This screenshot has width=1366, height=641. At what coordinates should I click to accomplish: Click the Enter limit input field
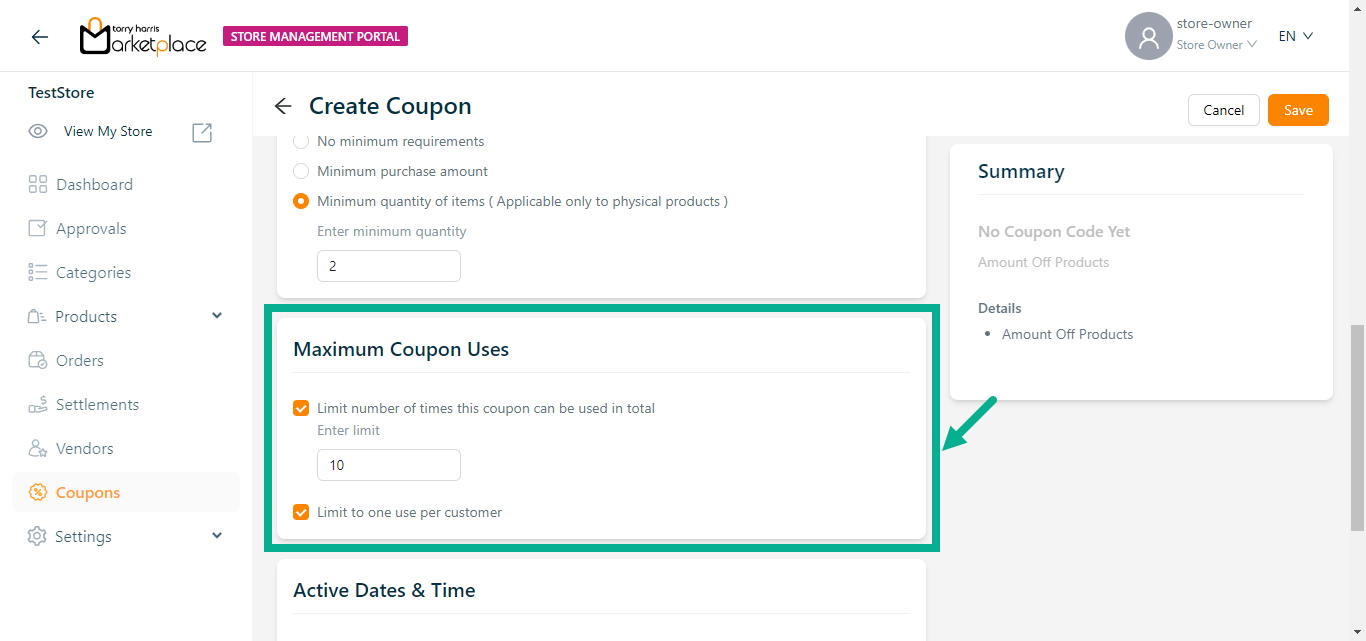[x=389, y=465]
